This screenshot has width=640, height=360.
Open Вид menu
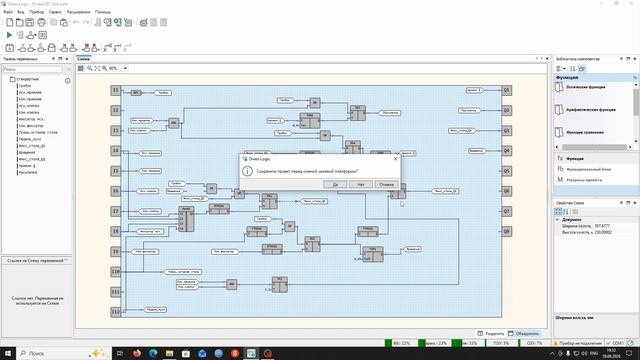pyautogui.click(x=20, y=12)
